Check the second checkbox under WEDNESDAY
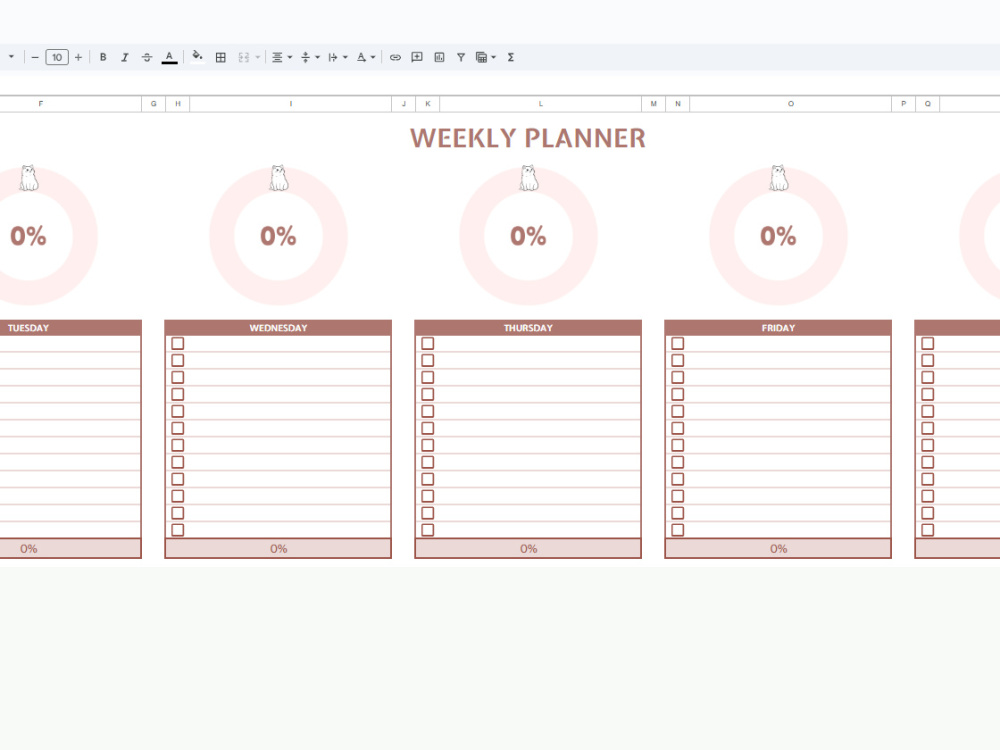Screen dimensions: 1000x750 [x=178, y=360]
